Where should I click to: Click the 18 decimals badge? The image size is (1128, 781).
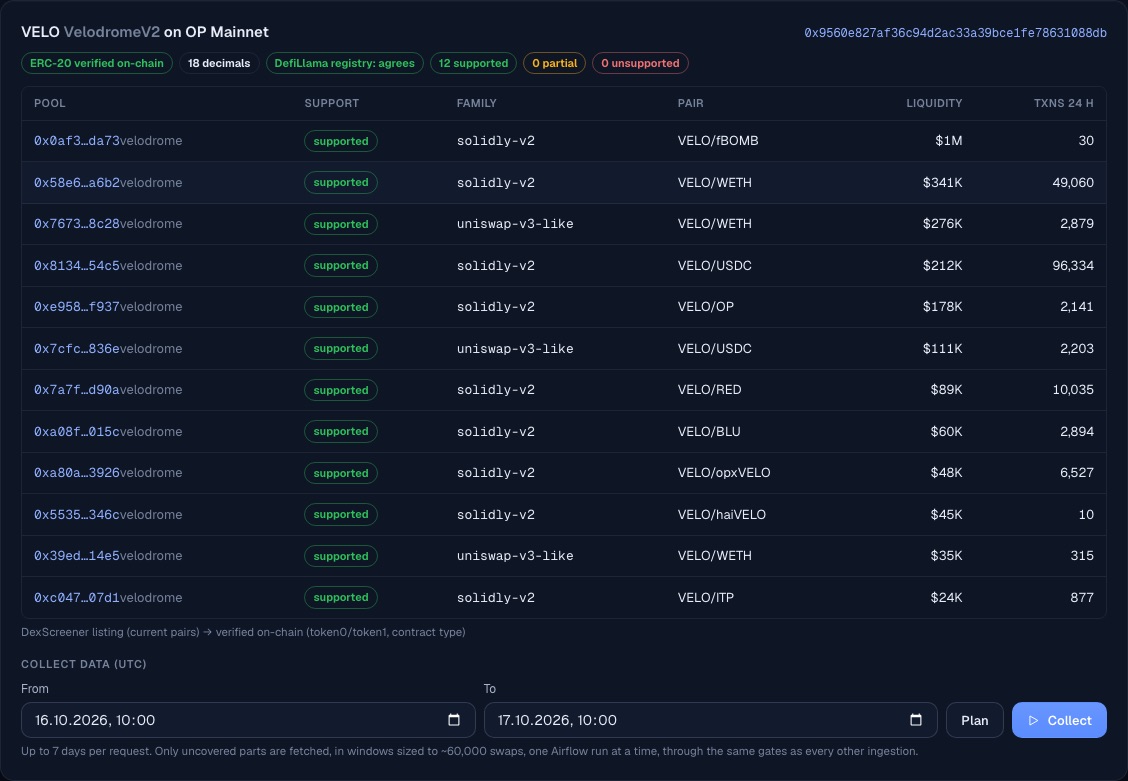219,63
